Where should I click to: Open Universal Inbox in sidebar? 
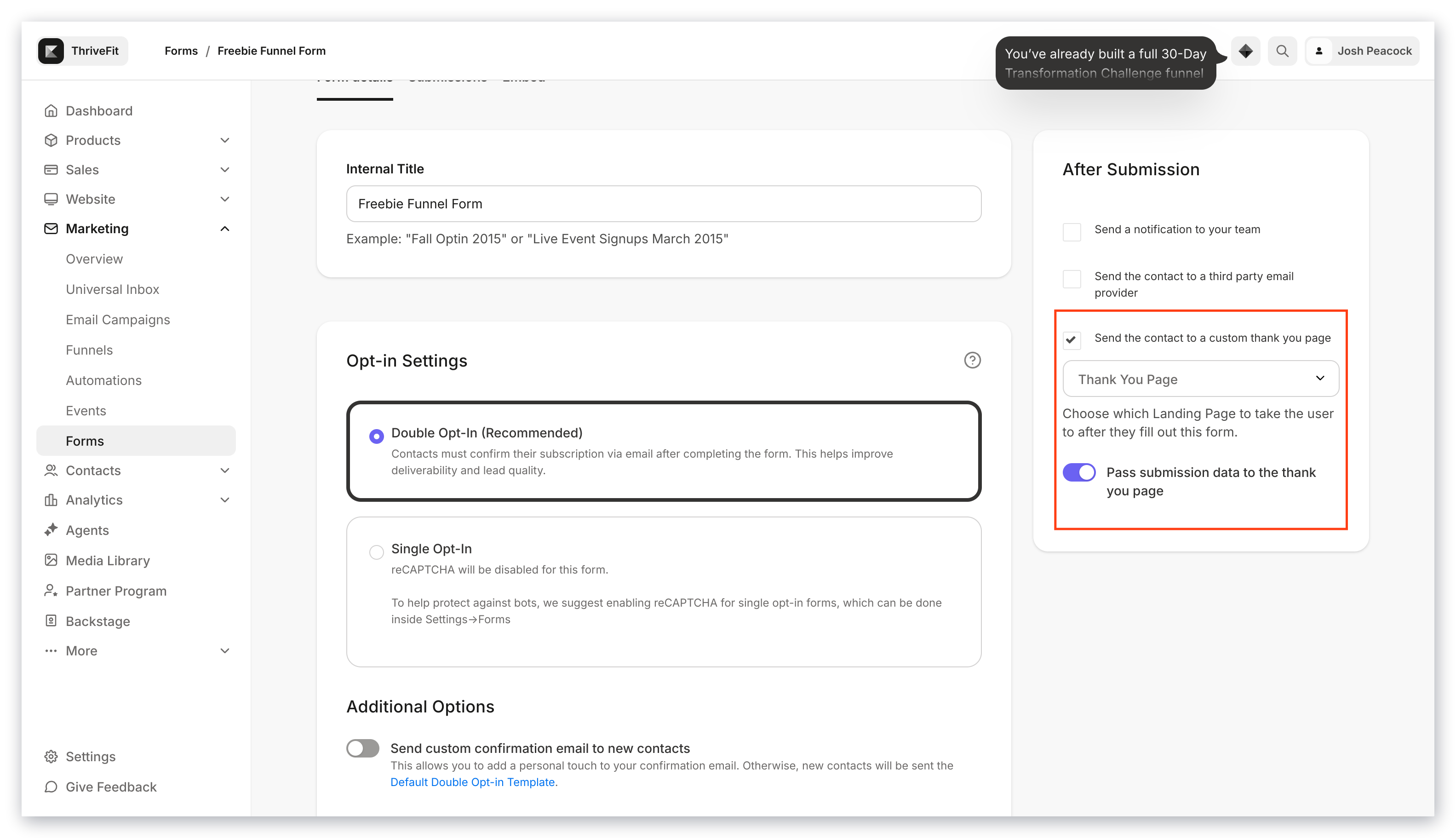(112, 289)
